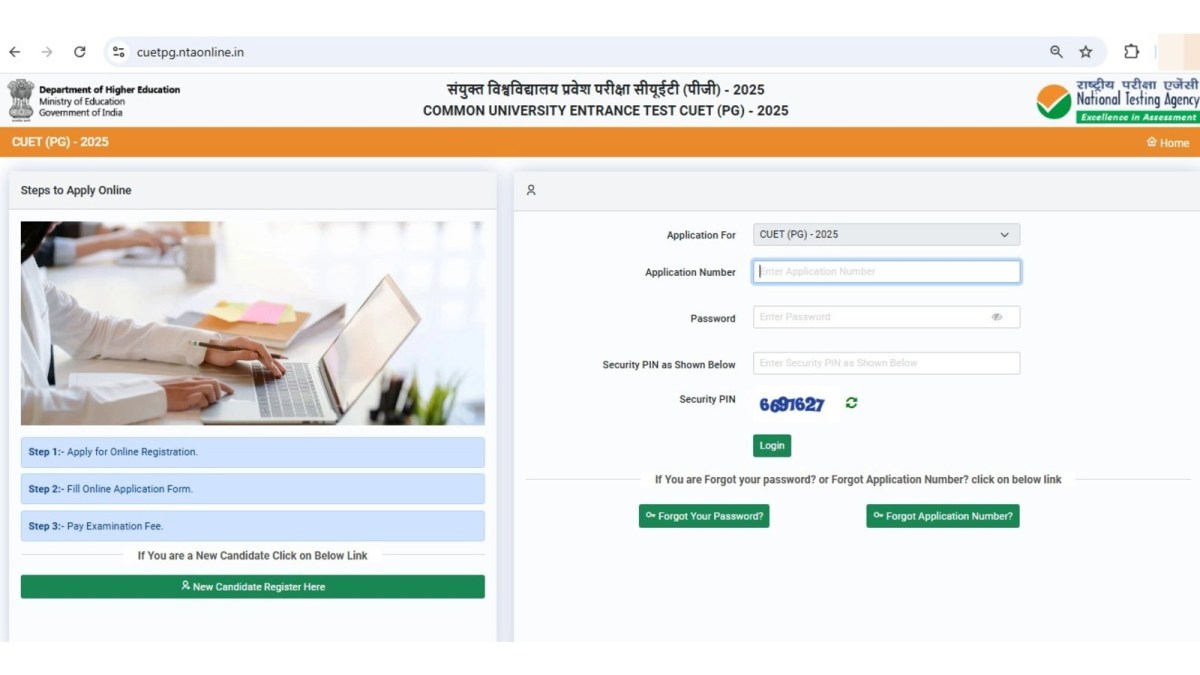The image size is (1200, 675).
Task: Click the green Login button
Action: (x=772, y=446)
